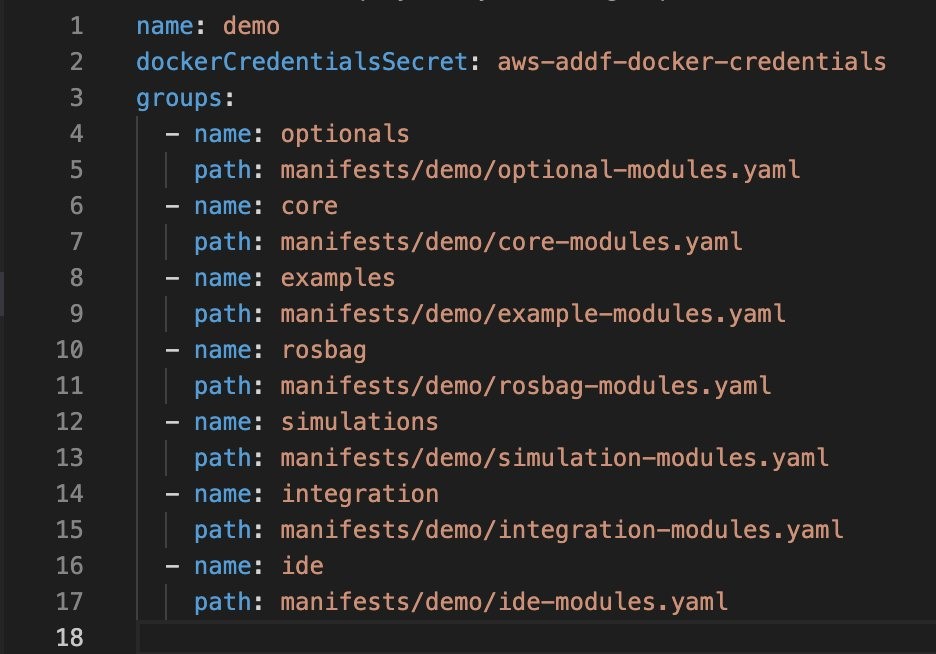Click line number 1 in the gutter
The width and height of the screenshot is (936, 654).
pyautogui.click(x=76, y=26)
